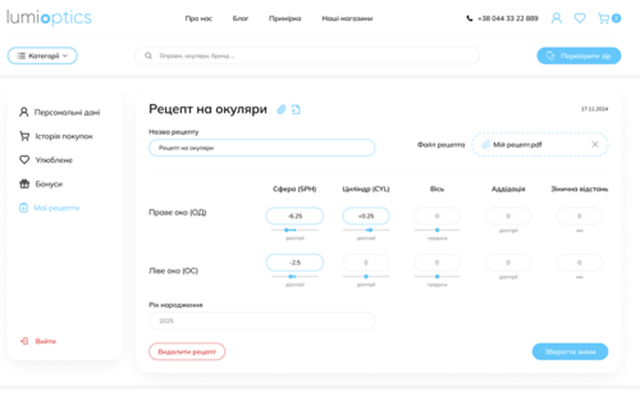Adjust the left eye cylinder slider

pyautogui.click(x=366, y=276)
